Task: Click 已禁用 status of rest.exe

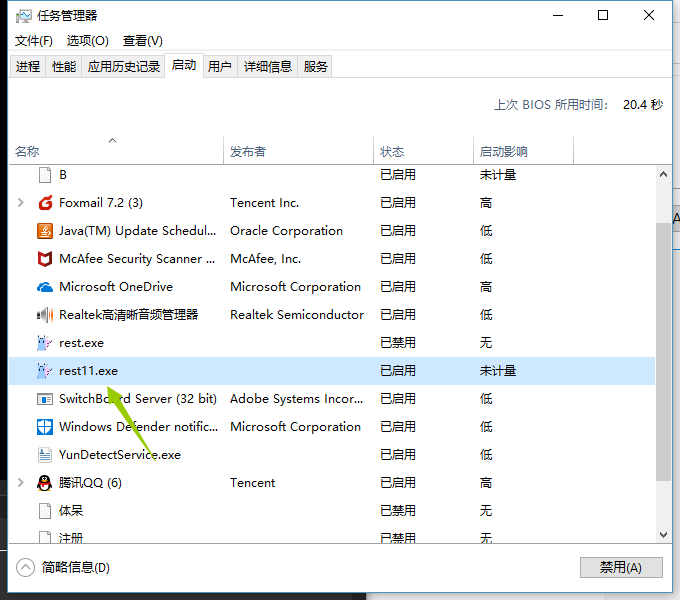Action: tap(398, 343)
